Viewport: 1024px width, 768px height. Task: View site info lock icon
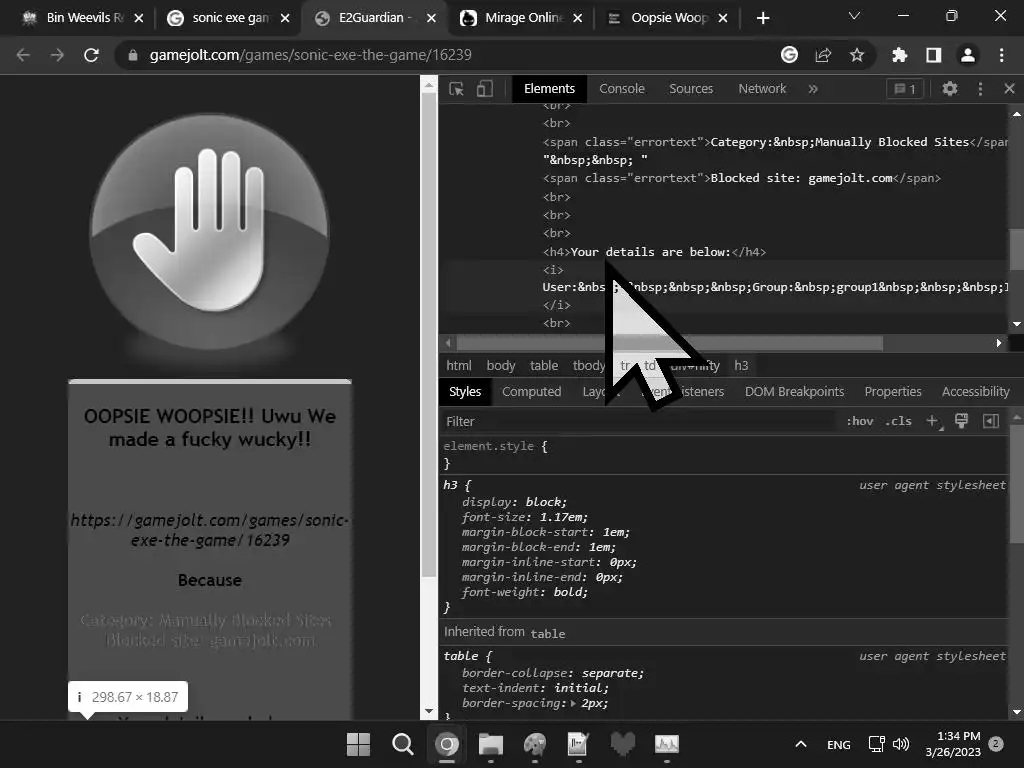(x=133, y=55)
